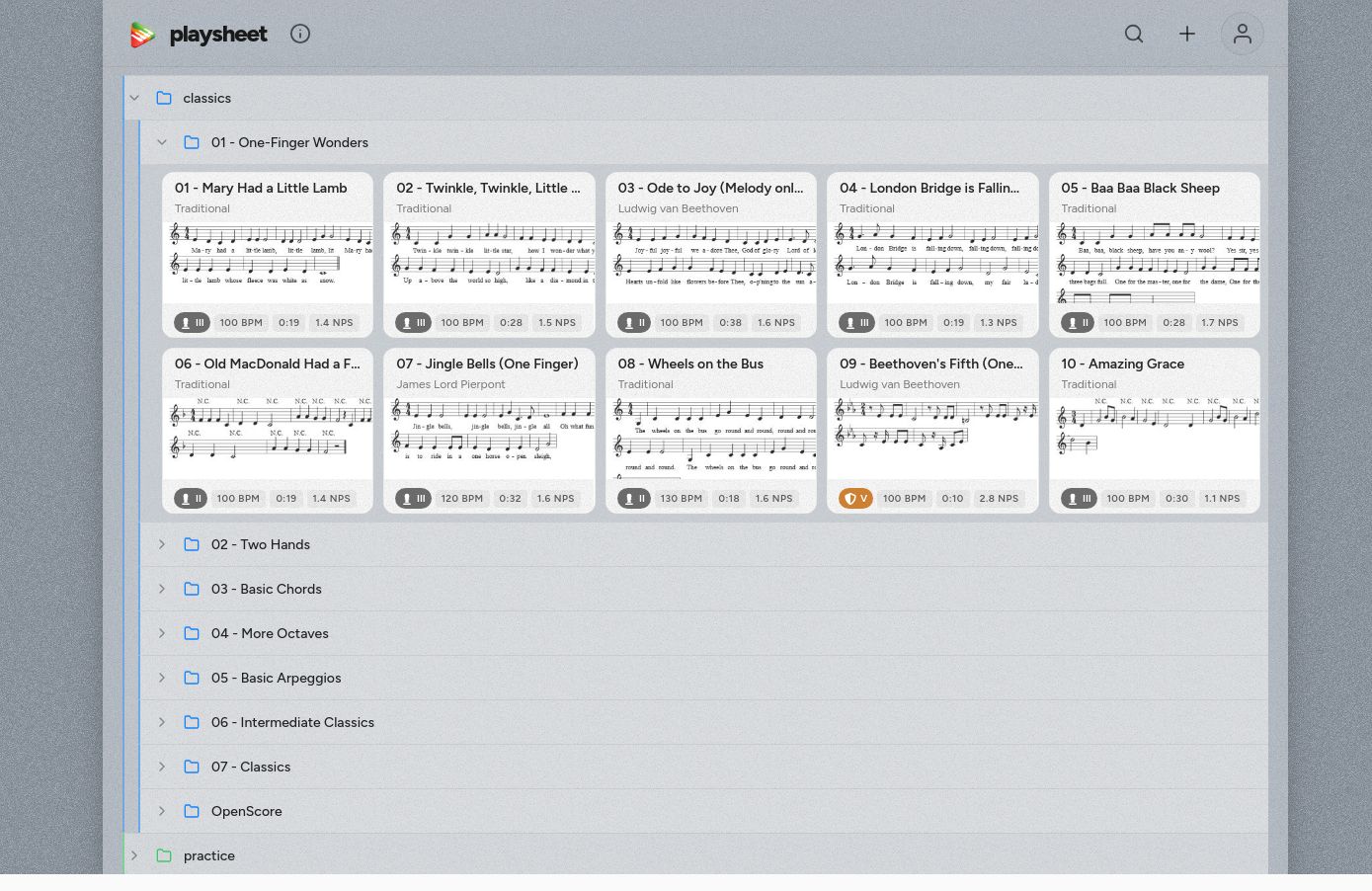The height and width of the screenshot is (891, 1372).
Task: Click 120 BPM tag on Jingle Bells
Action: coord(461,499)
